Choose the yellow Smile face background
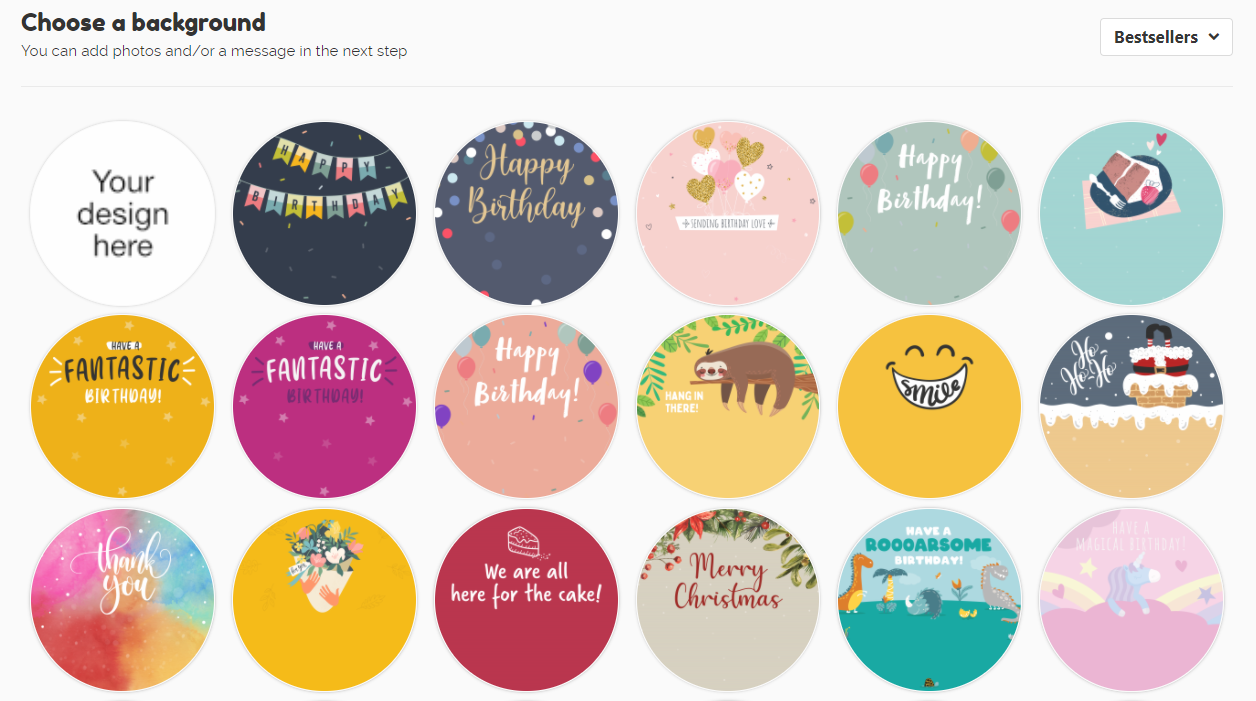This screenshot has width=1256, height=701. (929, 407)
